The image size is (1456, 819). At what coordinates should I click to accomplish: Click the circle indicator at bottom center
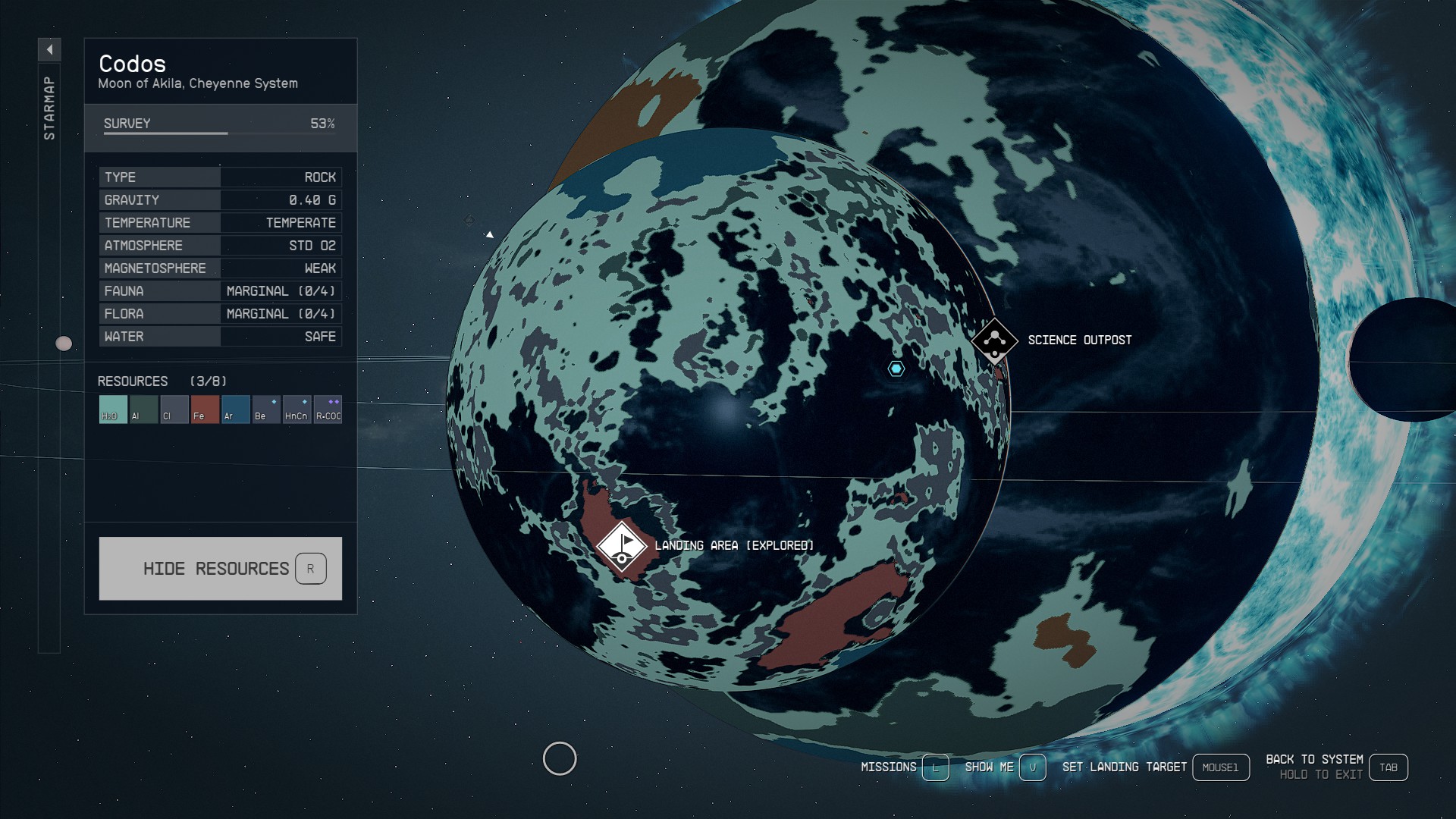coord(560,758)
